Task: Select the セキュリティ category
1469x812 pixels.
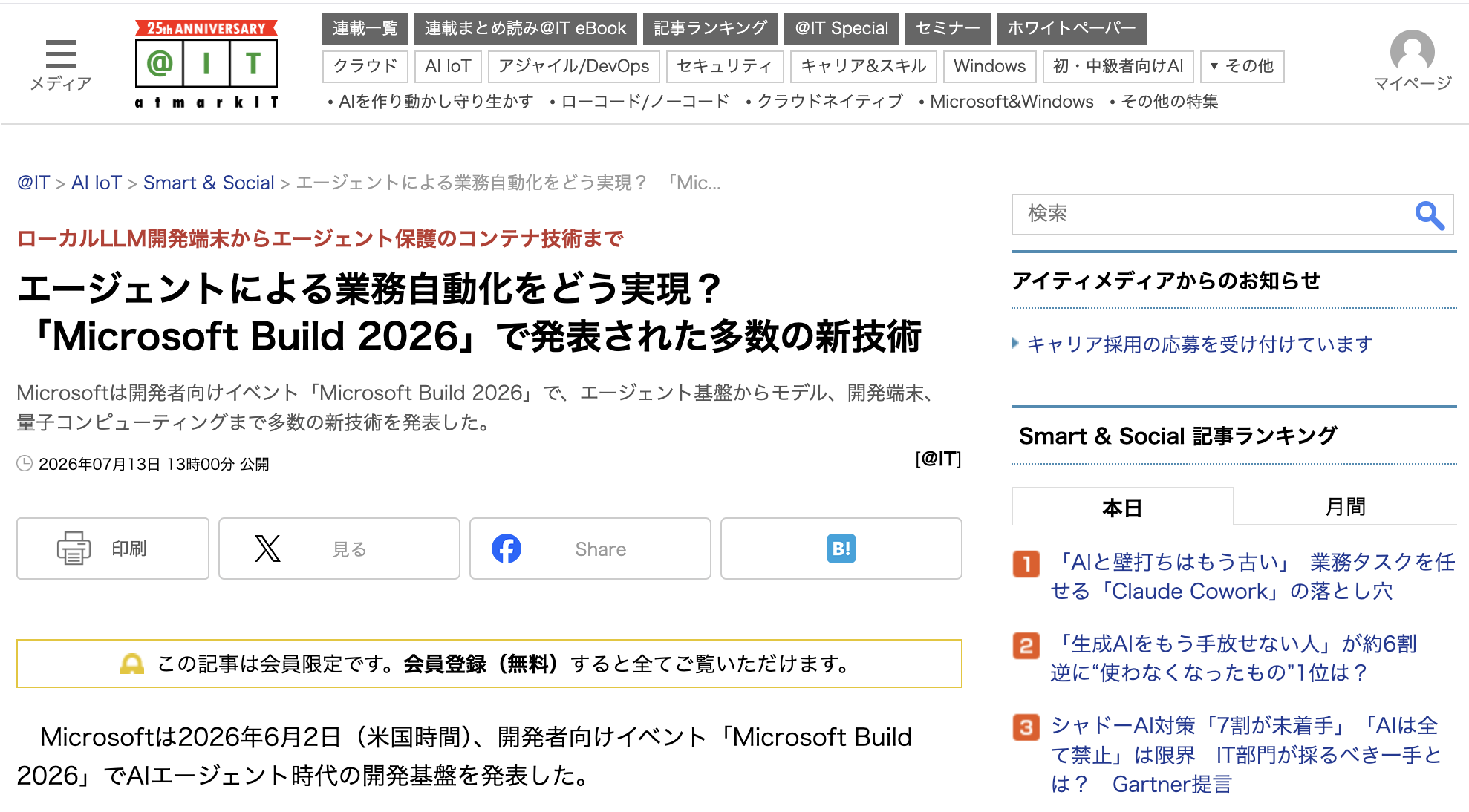Action: (725, 66)
